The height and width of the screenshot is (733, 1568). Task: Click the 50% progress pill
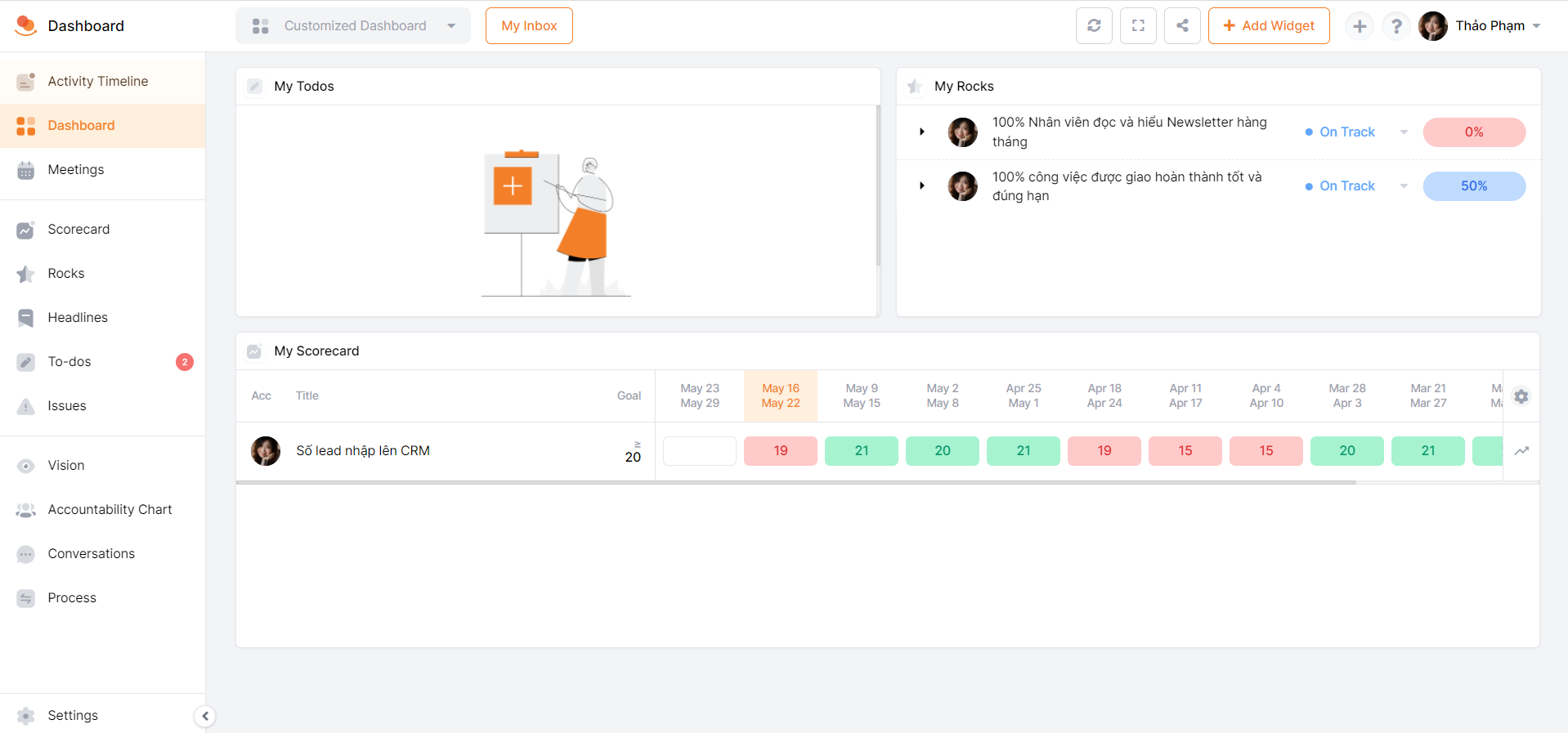tap(1474, 186)
